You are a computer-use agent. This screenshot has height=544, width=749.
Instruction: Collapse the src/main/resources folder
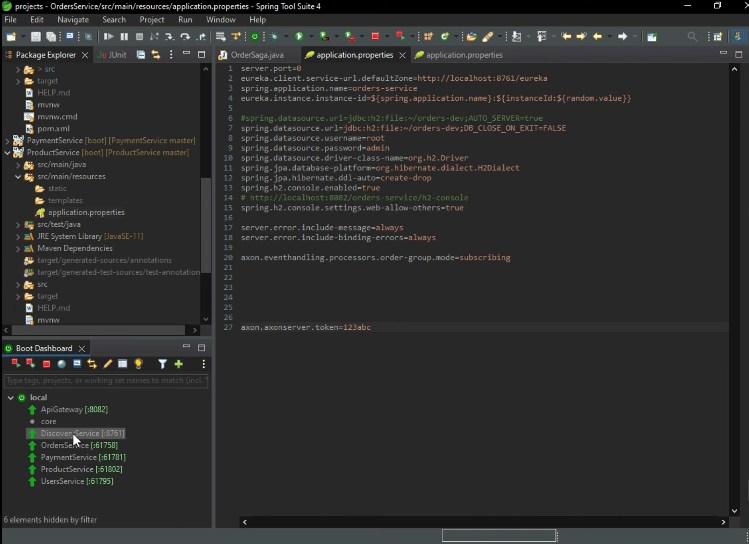point(18,176)
